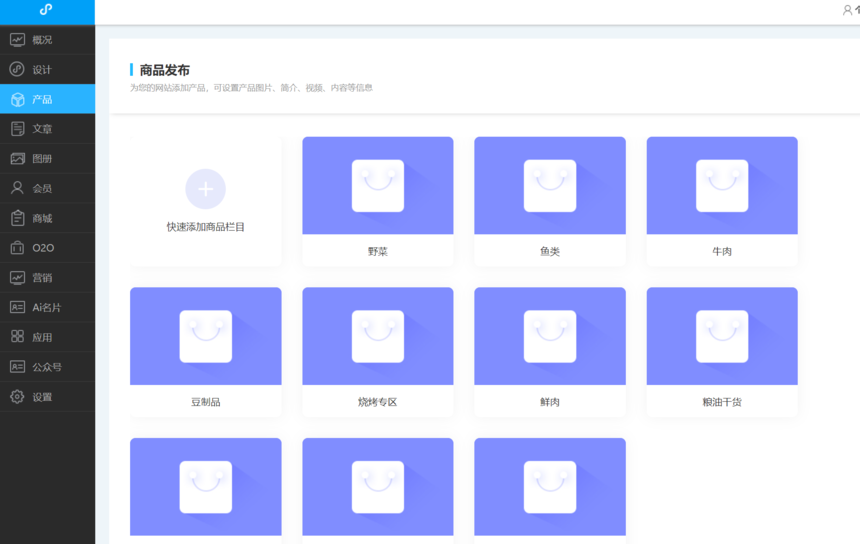Click 快速添加商品栏目 label
860x544 pixels.
coord(206,226)
